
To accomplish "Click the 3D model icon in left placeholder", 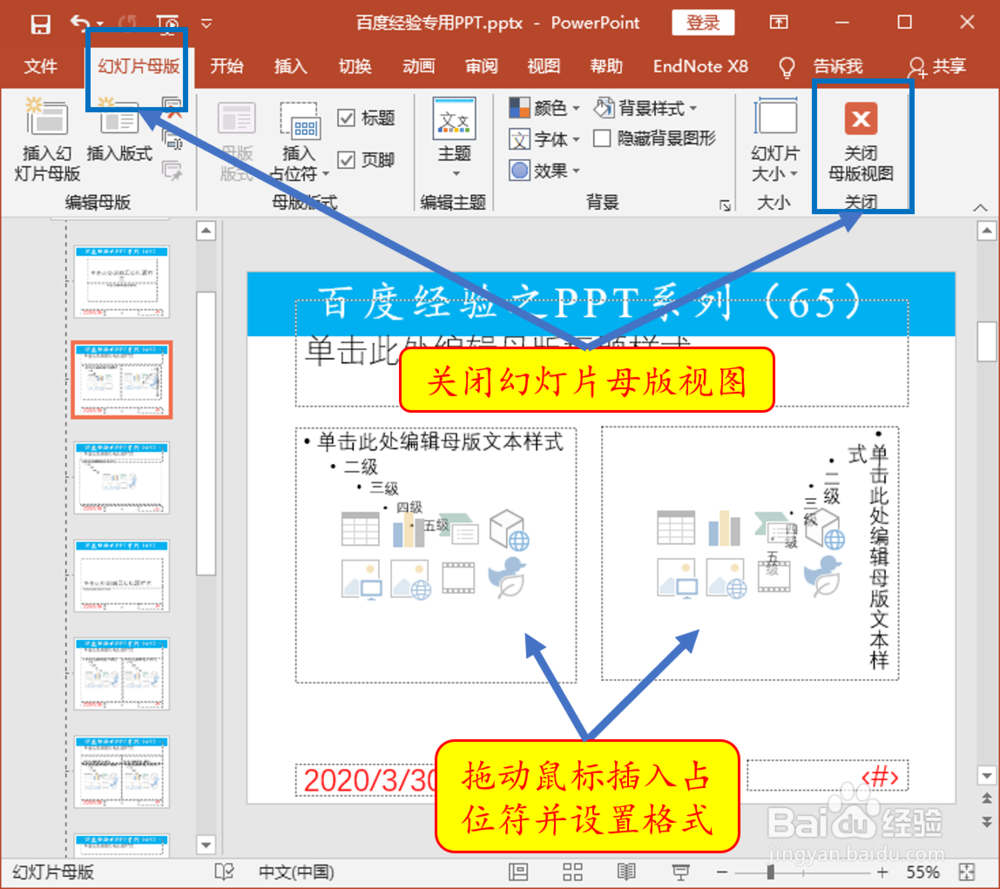I will coord(509,529).
